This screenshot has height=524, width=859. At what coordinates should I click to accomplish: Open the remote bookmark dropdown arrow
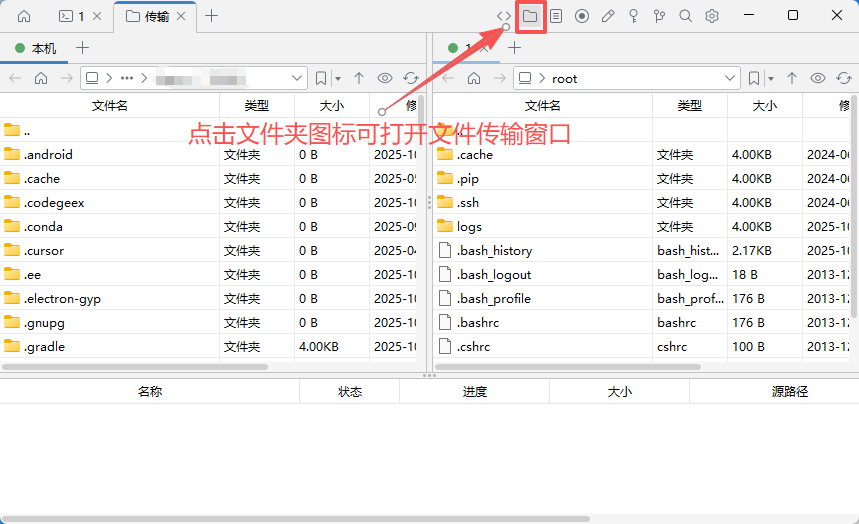click(x=772, y=78)
